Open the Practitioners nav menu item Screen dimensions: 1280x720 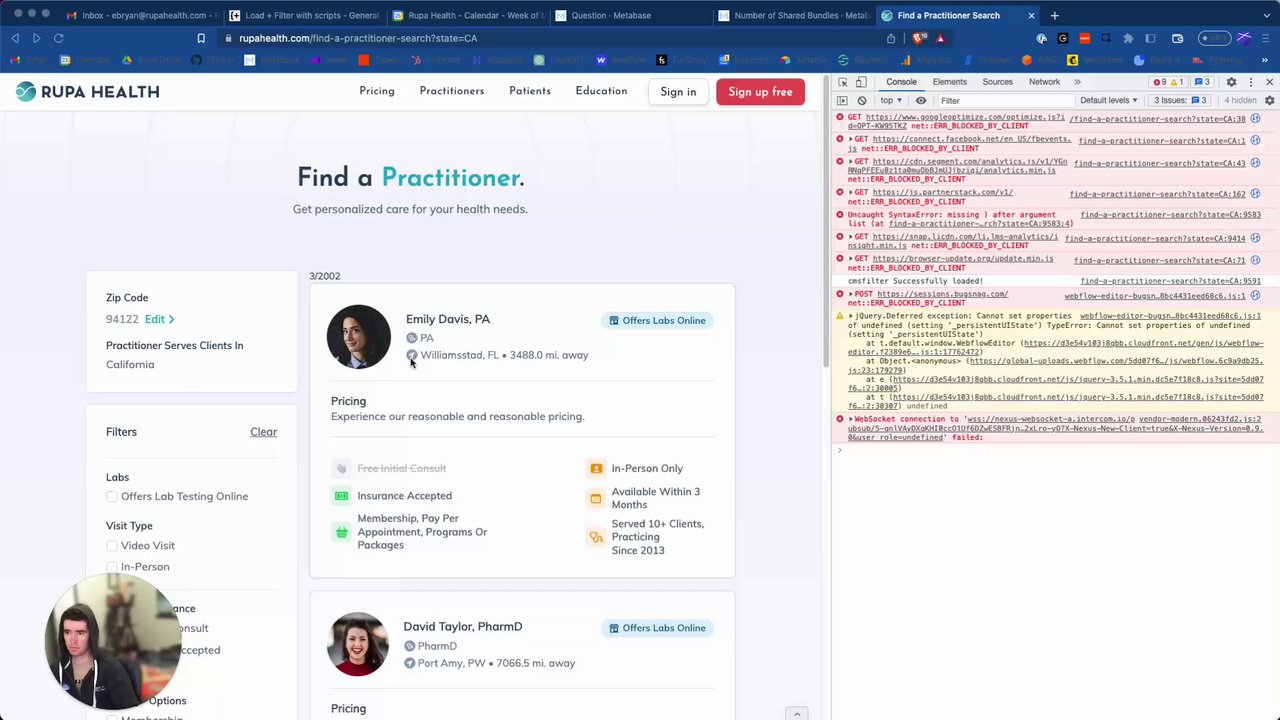click(452, 91)
